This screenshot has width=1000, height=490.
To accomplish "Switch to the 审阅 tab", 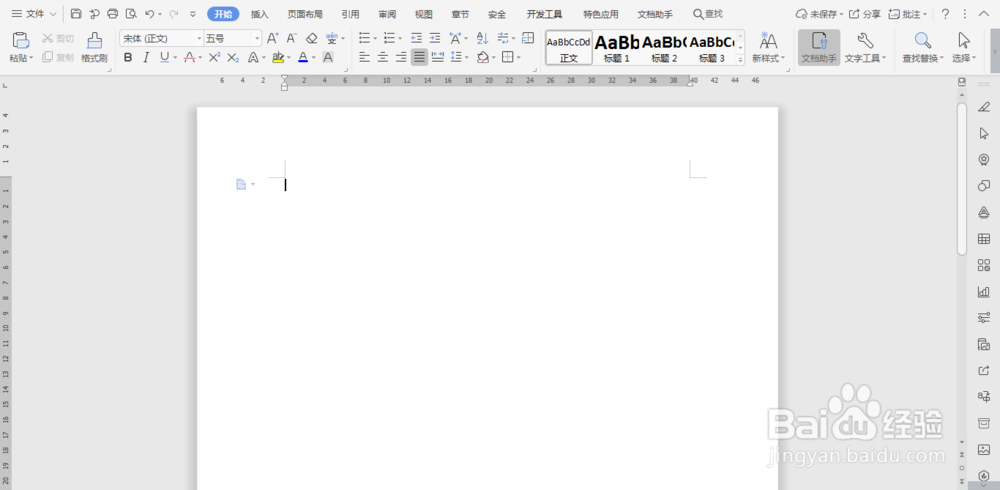I will click(x=387, y=14).
